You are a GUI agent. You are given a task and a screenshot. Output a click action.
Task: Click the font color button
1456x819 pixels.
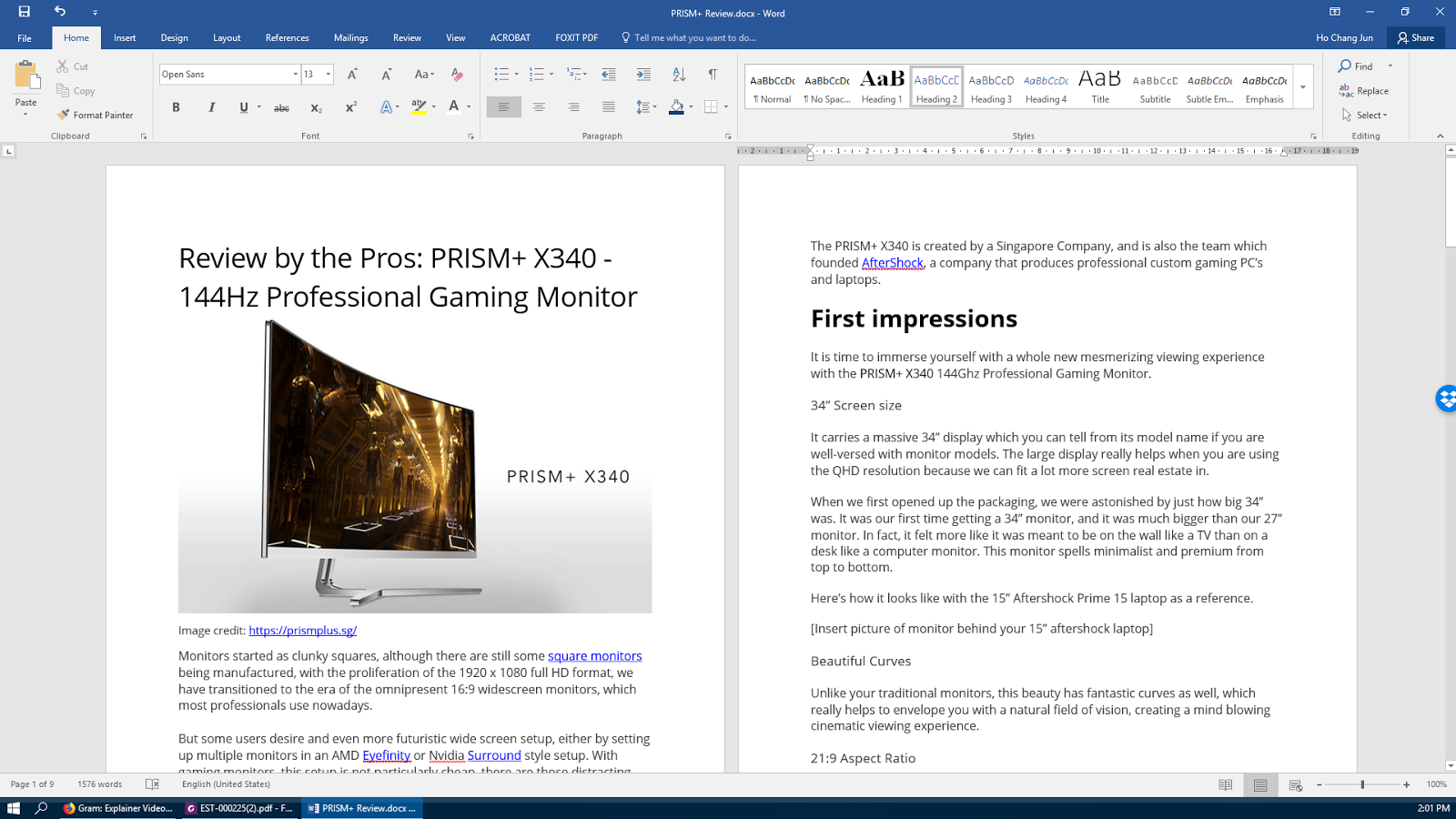pyautogui.click(x=454, y=107)
